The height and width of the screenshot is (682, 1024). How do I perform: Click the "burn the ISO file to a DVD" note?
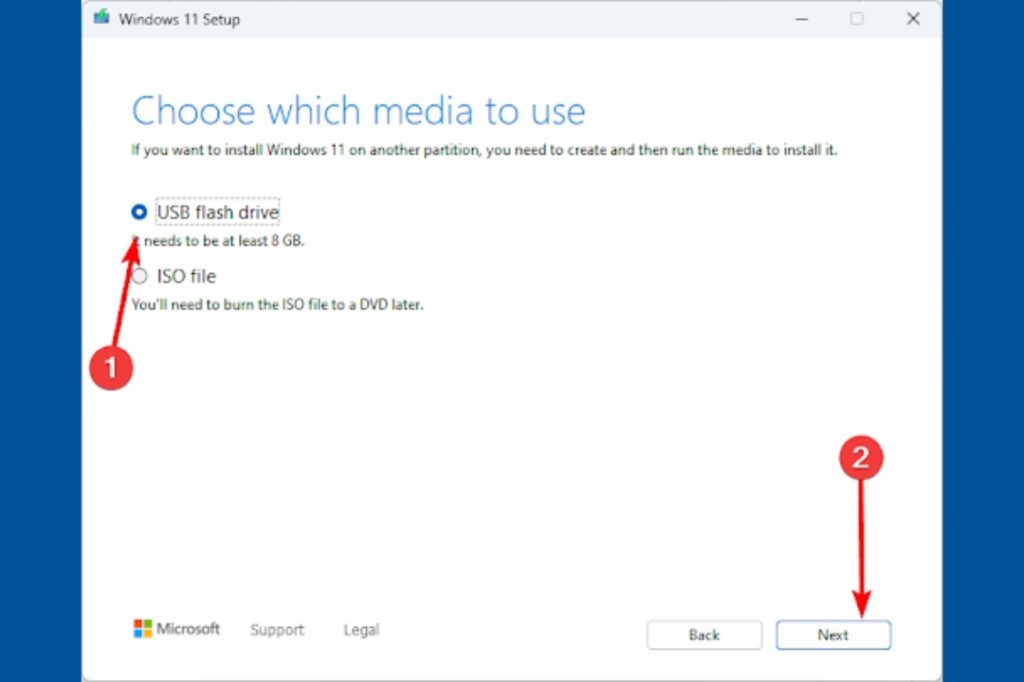(278, 304)
